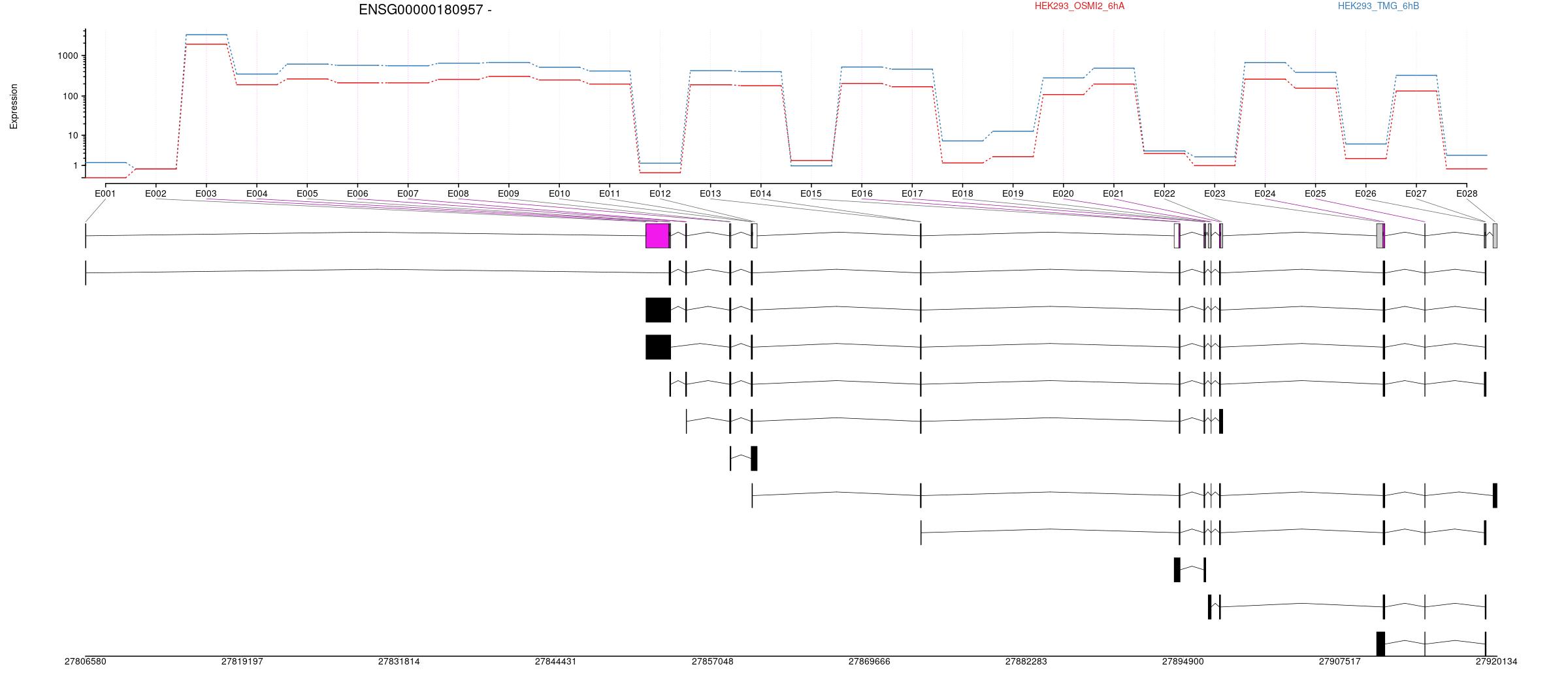Image resolution: width=1568 pixels, height=673 pixels.
Task: Choose exon label E023
Action: [1215, 193]
